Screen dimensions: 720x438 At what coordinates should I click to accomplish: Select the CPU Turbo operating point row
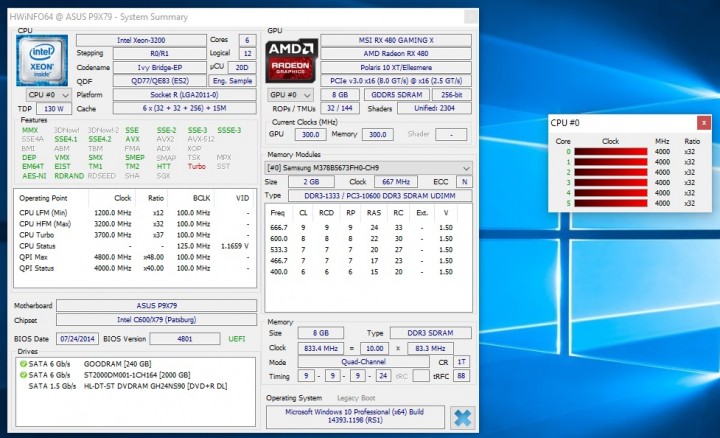pyautogui.click(x=135, y=235)
